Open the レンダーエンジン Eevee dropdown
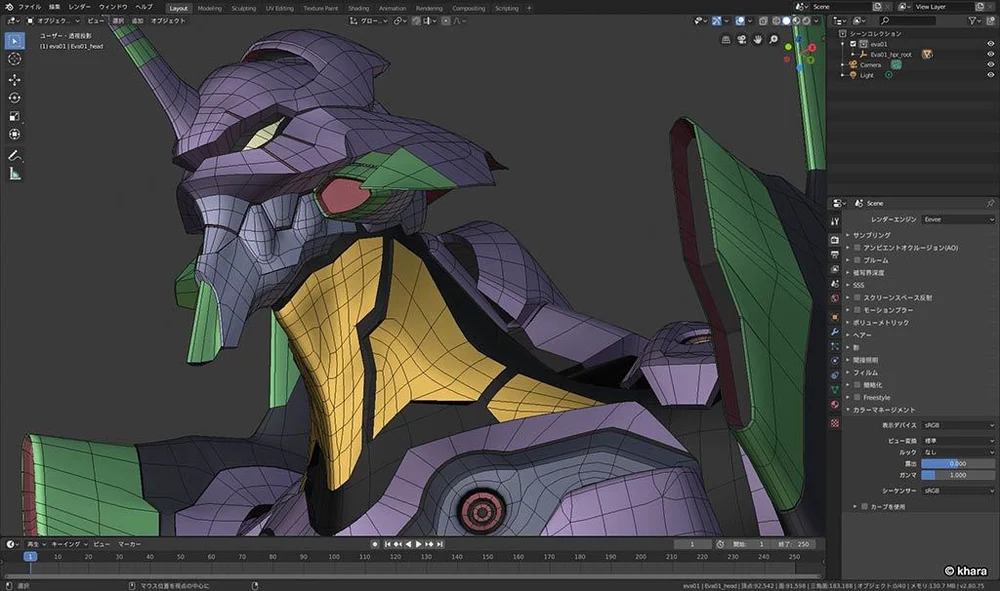The width and height of the screenshot is (1000, 591). [x=958, y=220]
